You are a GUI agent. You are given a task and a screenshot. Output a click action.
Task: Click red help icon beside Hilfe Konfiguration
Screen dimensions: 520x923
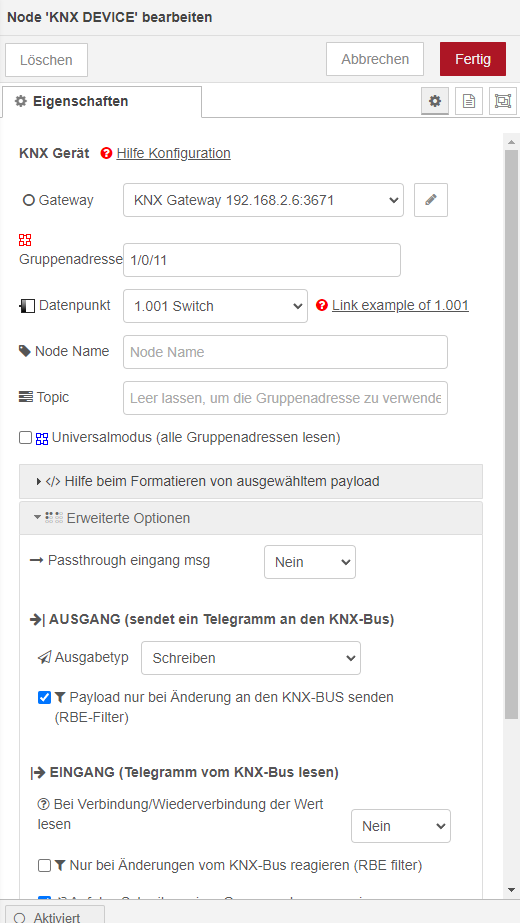pyautogui.click(x=106, y=154)
